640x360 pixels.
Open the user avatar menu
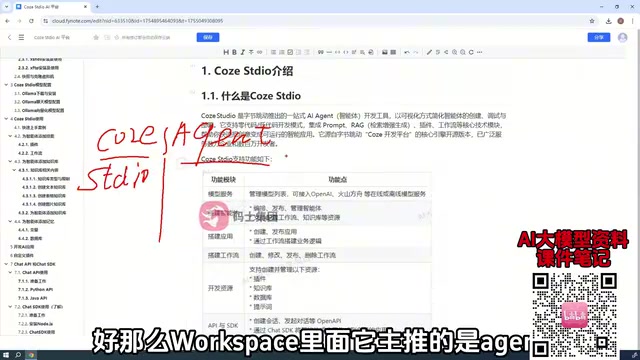(622, 37)
